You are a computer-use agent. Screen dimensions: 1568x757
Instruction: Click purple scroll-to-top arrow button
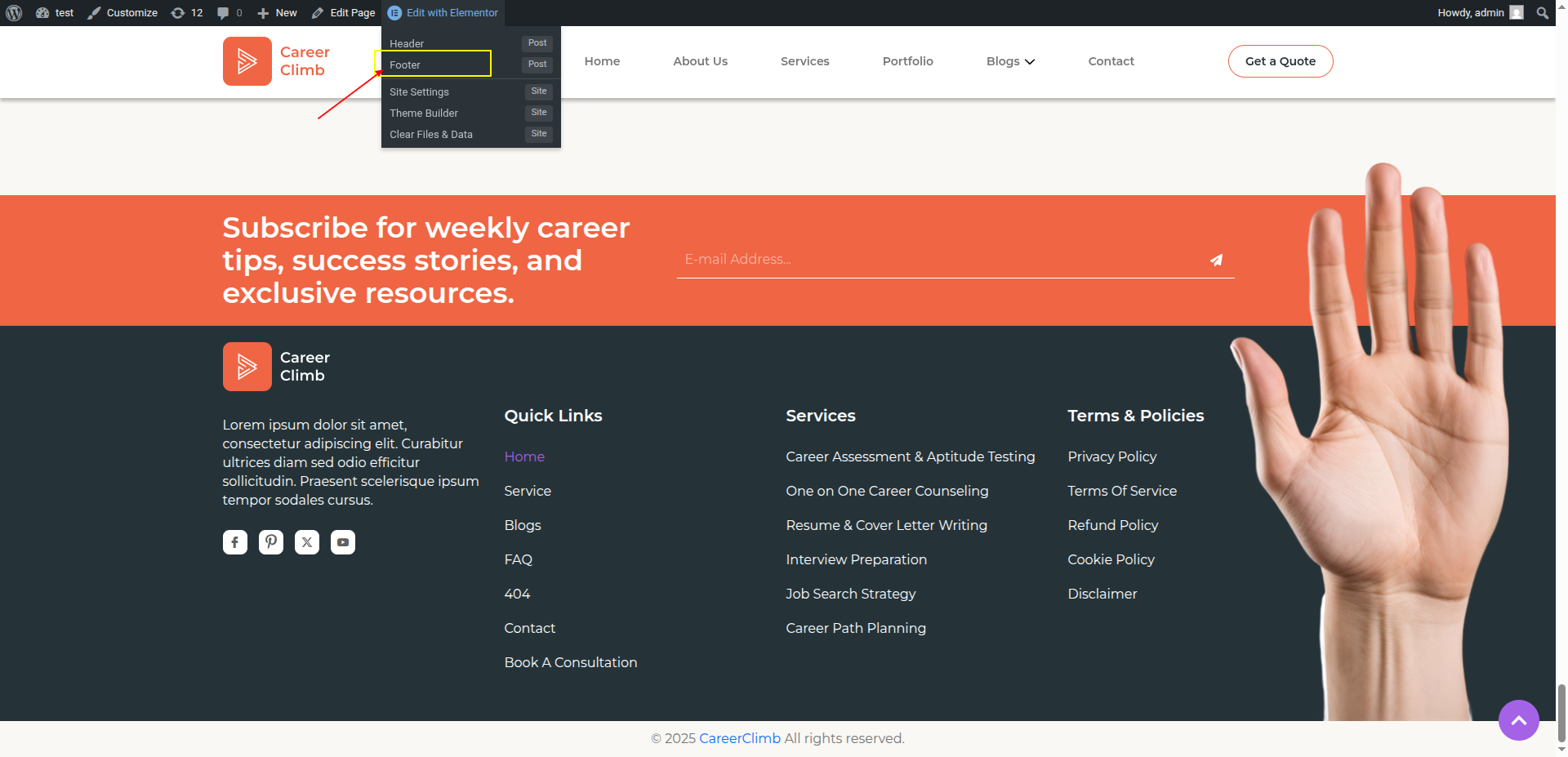(x=1518, y=720)
